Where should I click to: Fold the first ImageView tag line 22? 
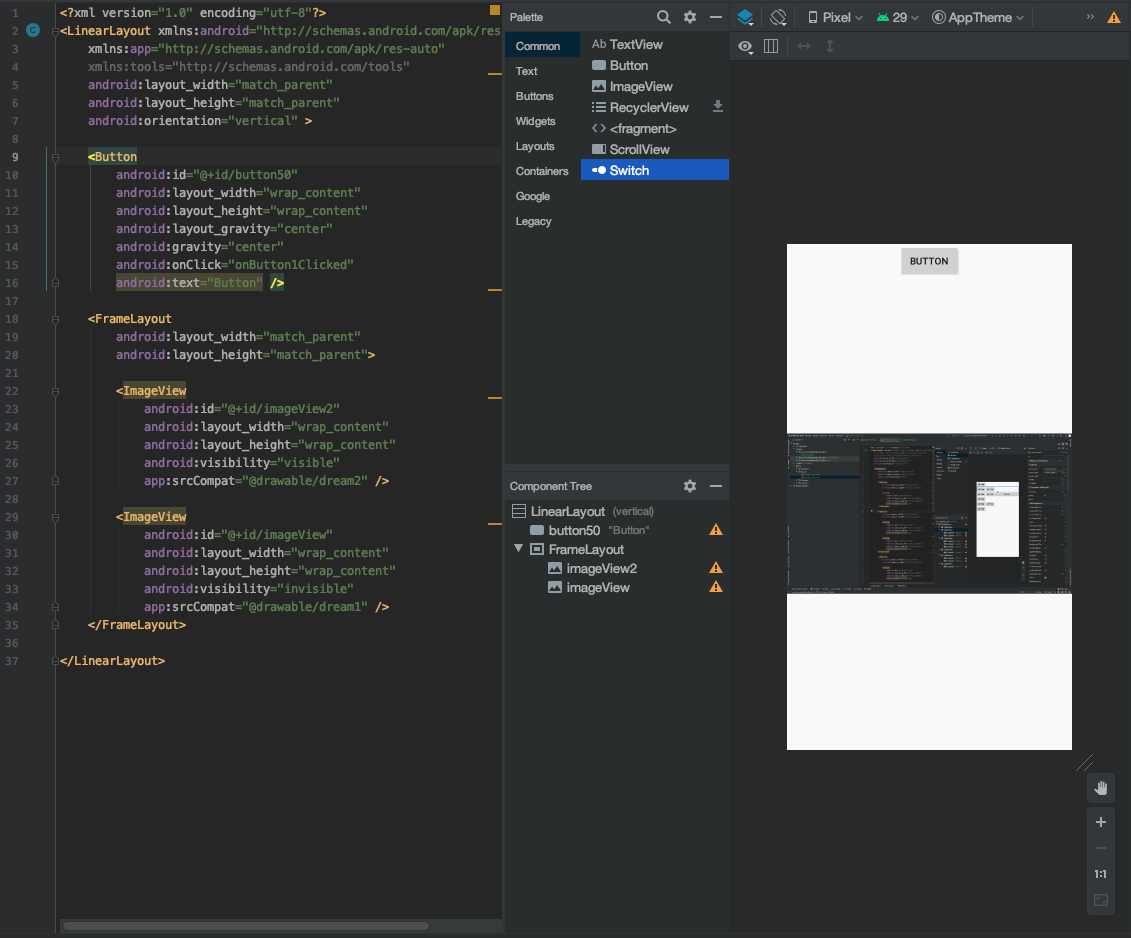click(x=56, y=391)
